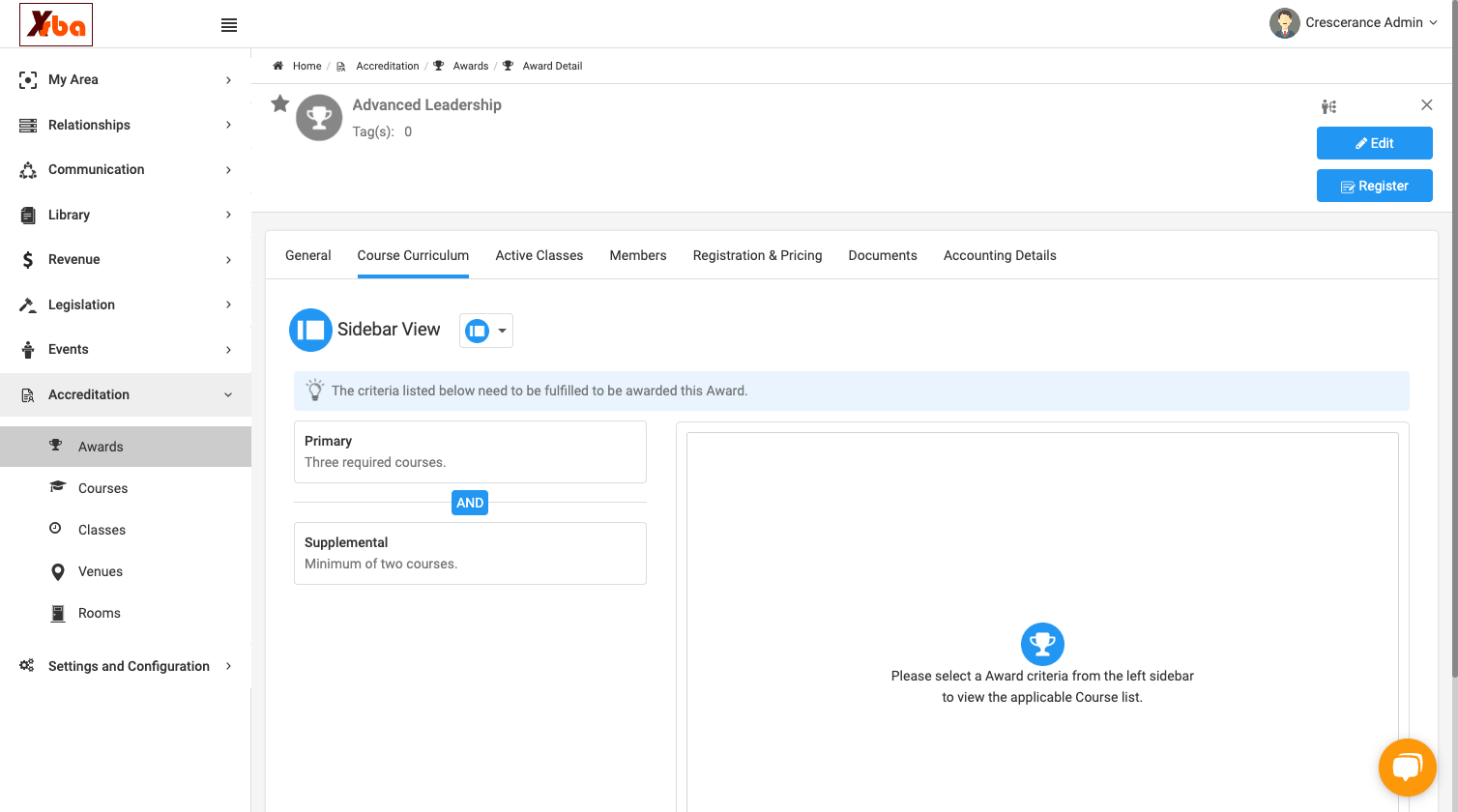Open the Documents tab
1458x812 pixels.
pyautogui.click(x=883, y=255)
